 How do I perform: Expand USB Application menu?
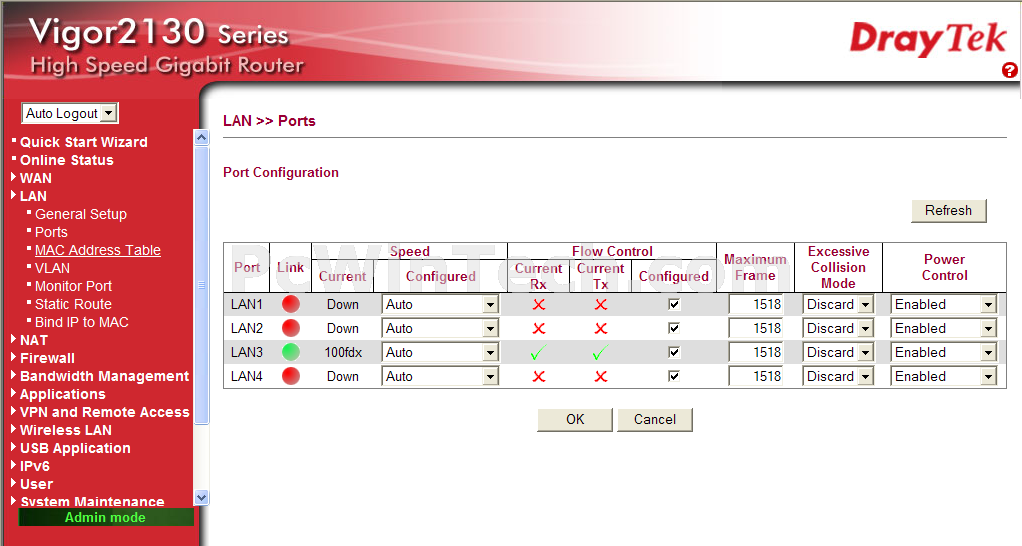(x=75, y=448)
